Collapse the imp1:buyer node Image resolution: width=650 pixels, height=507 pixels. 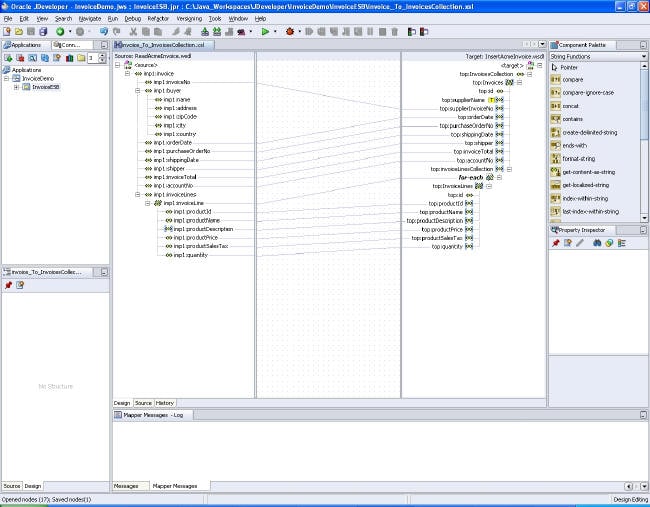click(x=137, y=91)
